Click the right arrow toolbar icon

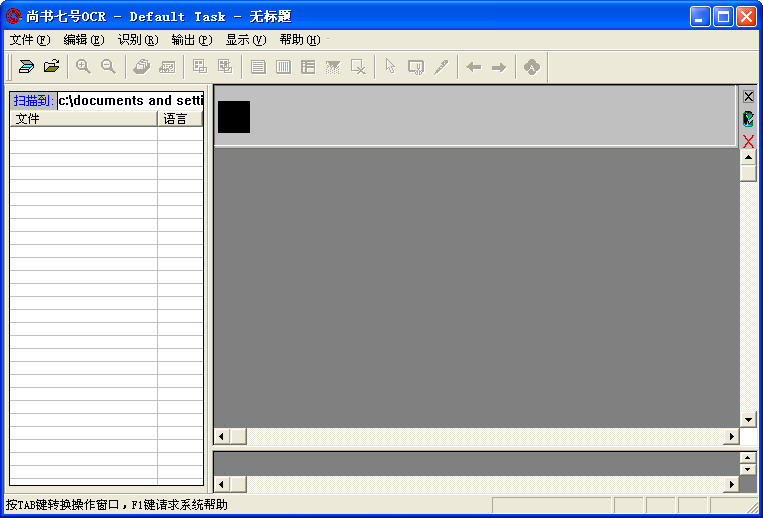[x=498, y=67]
